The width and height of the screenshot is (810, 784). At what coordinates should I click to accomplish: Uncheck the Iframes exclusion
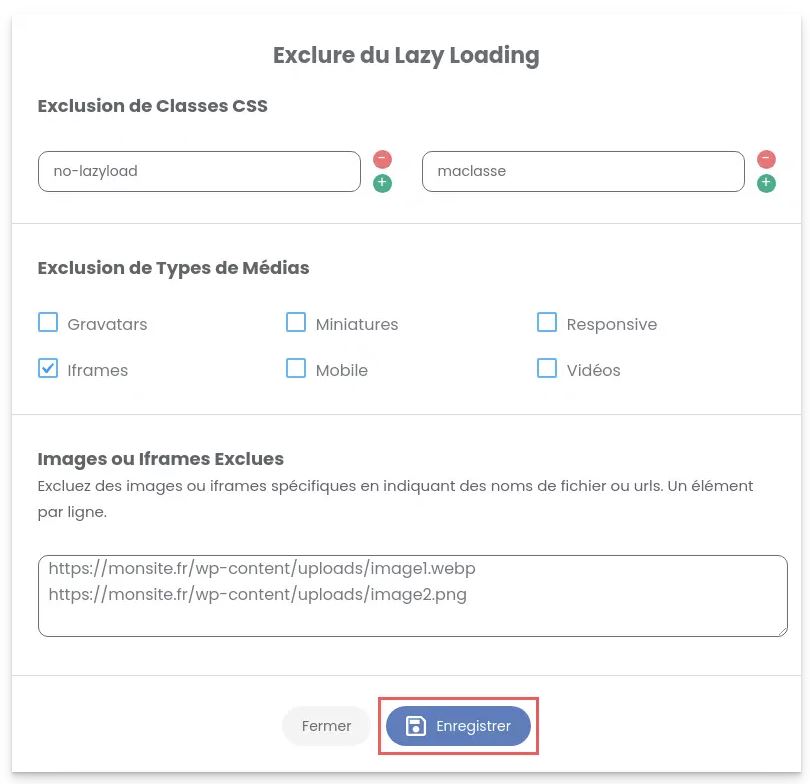48,368
